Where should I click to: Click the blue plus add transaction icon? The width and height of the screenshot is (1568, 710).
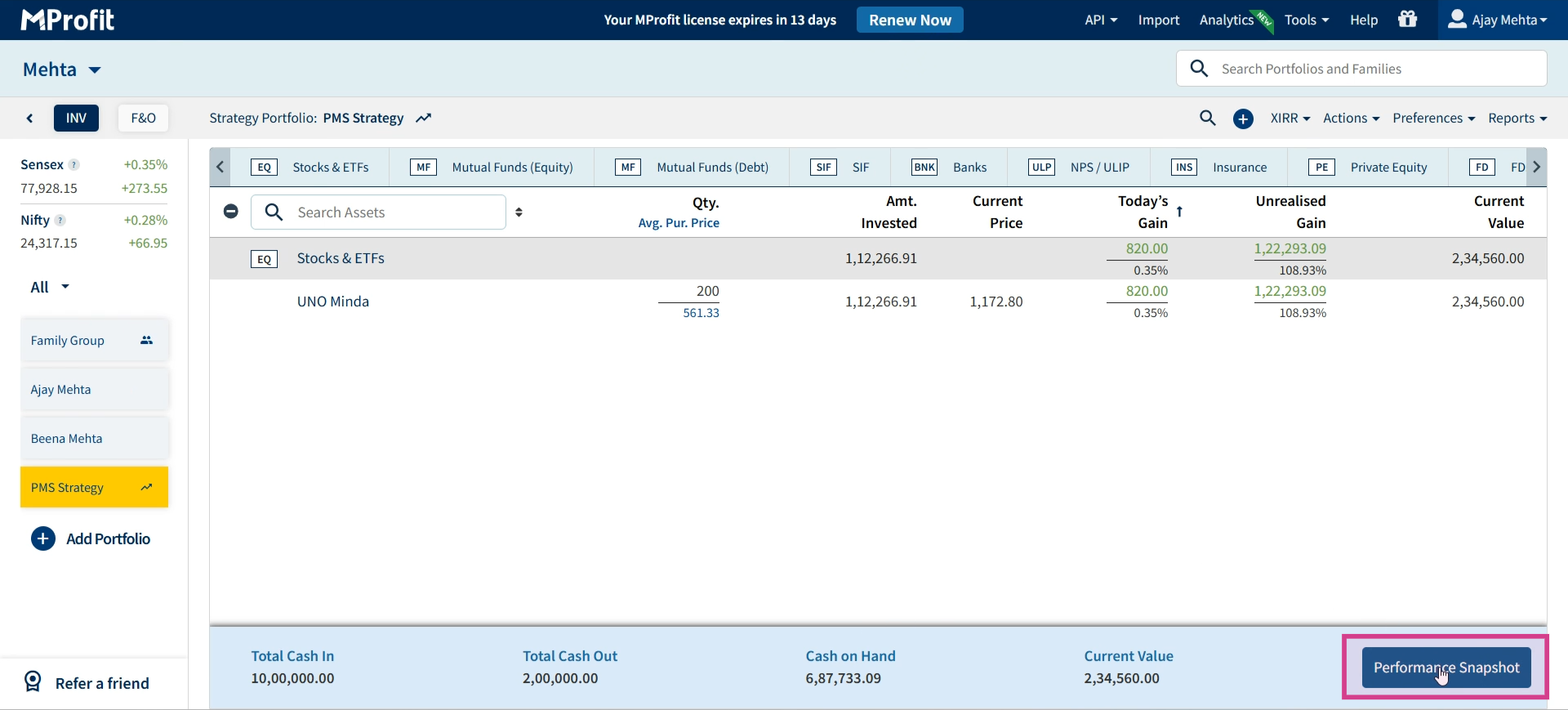(x=1243, y=118)
